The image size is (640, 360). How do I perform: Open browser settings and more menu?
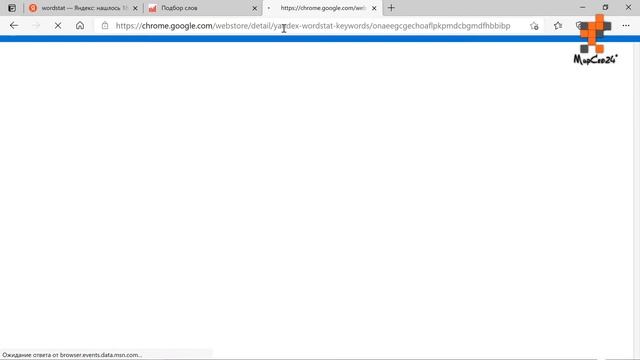click(626, 26)
